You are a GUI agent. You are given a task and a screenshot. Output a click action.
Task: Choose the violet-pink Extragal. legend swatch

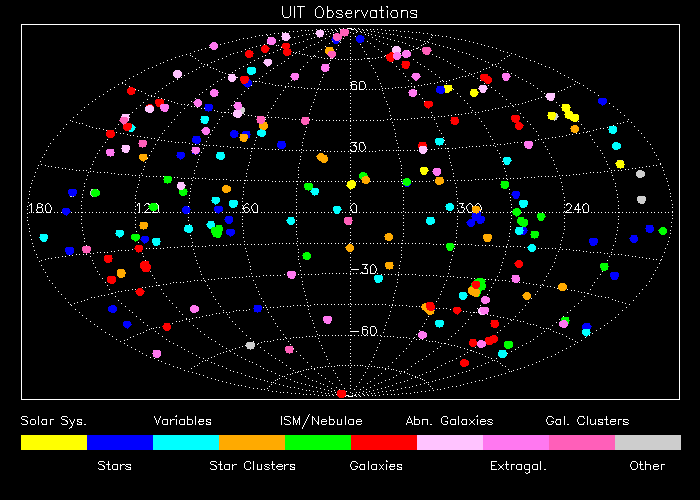pyautogui.click(x=516, y=442)
